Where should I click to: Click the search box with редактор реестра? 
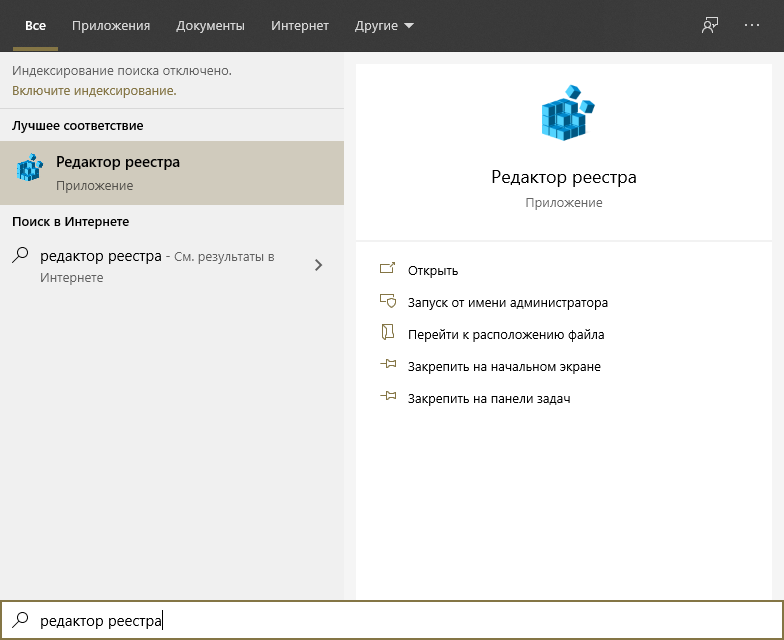click(392, 620)
